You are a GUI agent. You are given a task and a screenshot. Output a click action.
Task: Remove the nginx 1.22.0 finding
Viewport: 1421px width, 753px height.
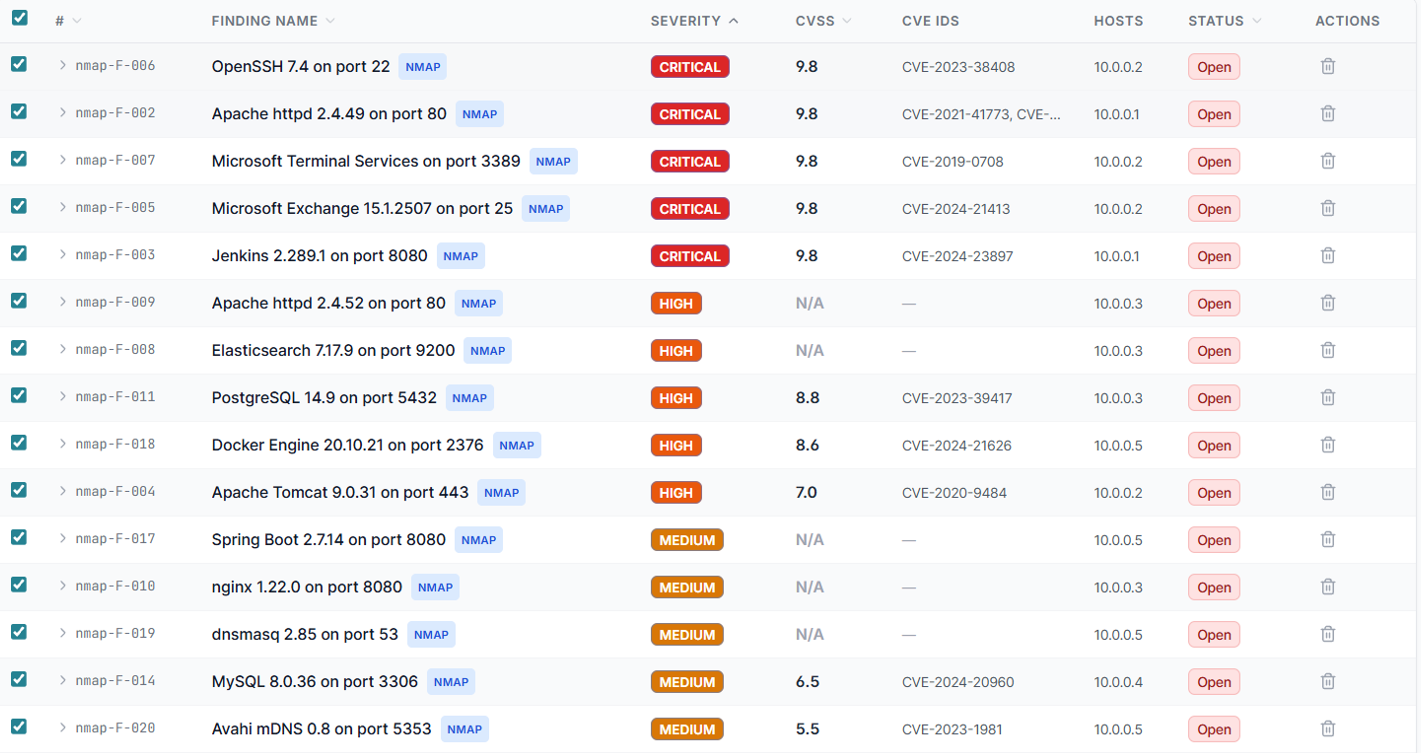[x=1327, y=587]
